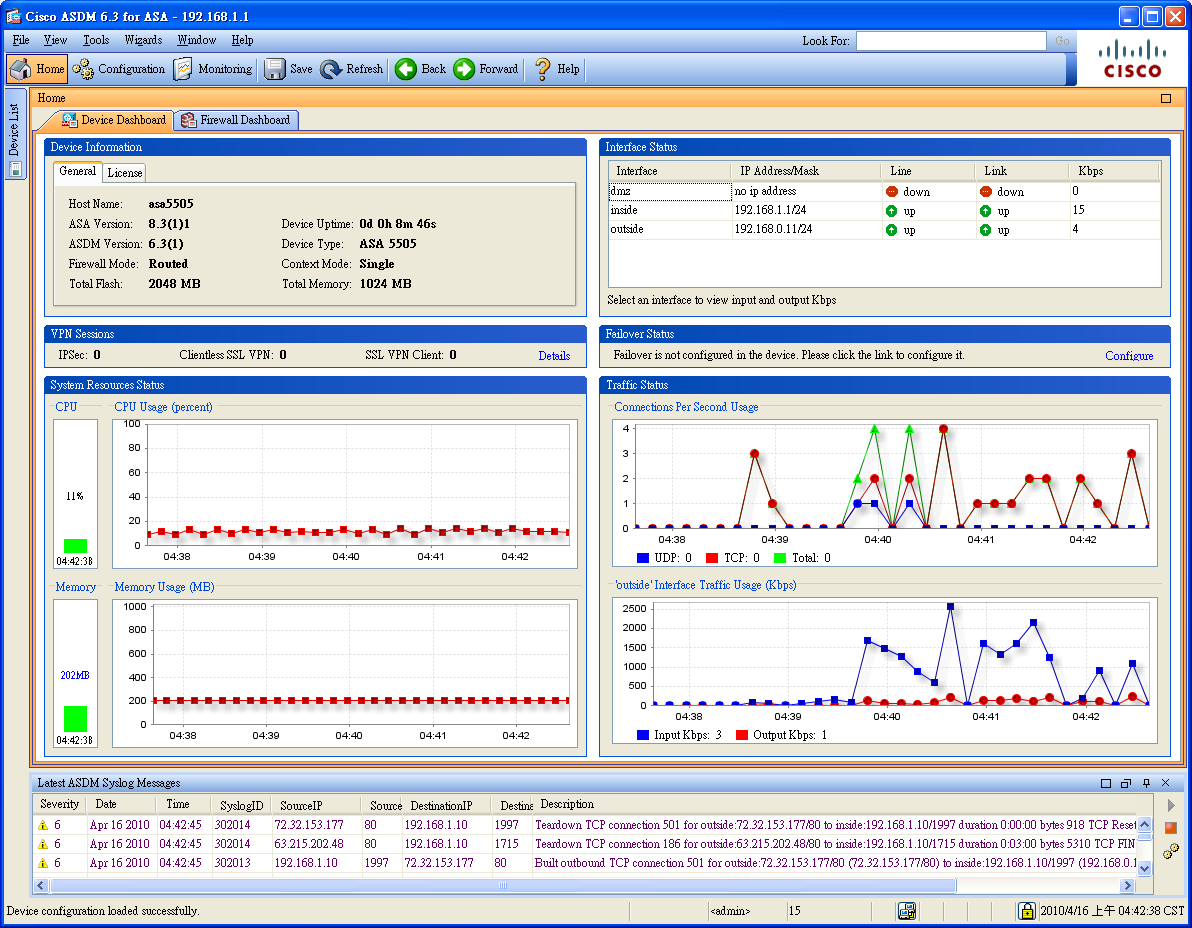Click the Cisco logo
Viewport: 1192px width, 928px height.
pos(1133,60)
